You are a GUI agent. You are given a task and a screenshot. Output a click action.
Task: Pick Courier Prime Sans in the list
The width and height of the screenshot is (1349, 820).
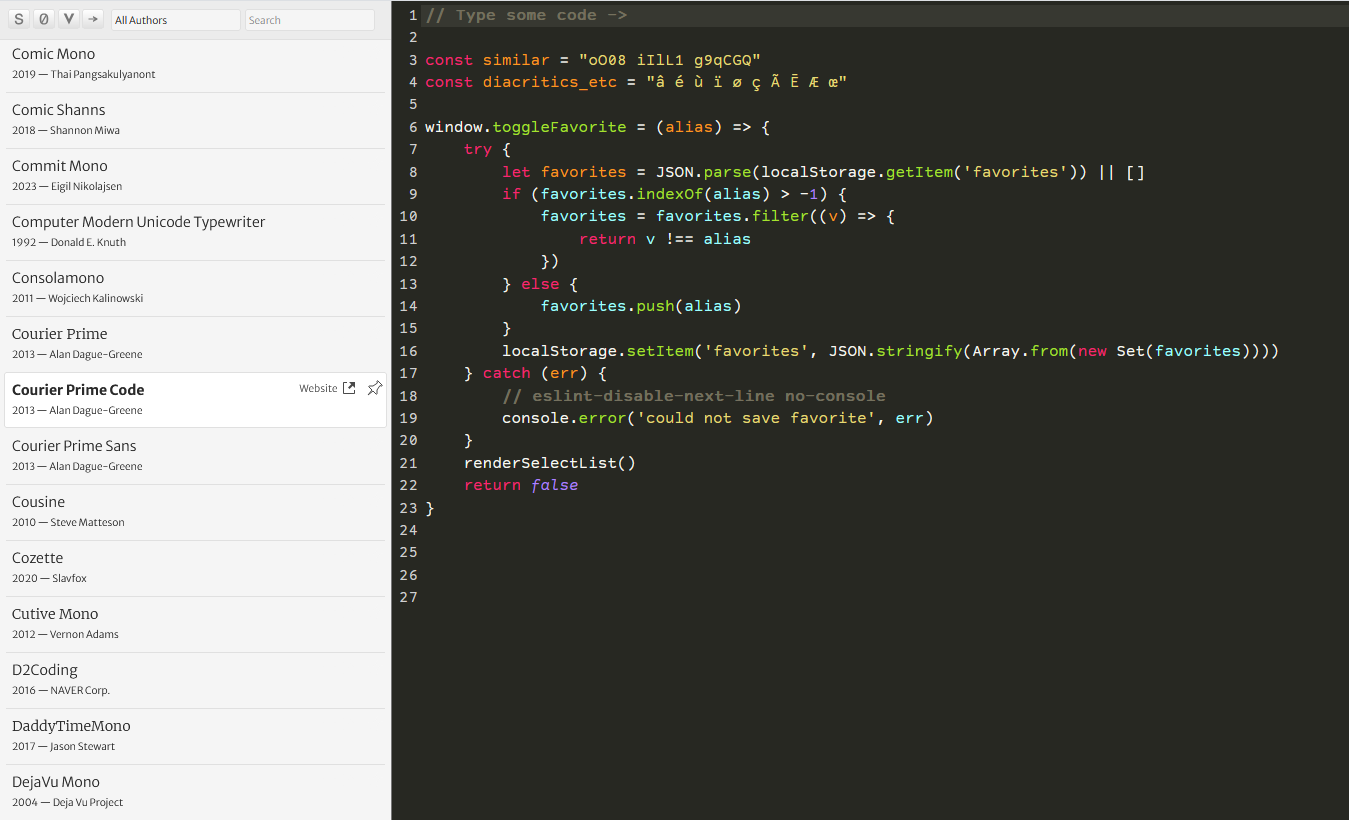pyautogui.click(x=74, y=446)
